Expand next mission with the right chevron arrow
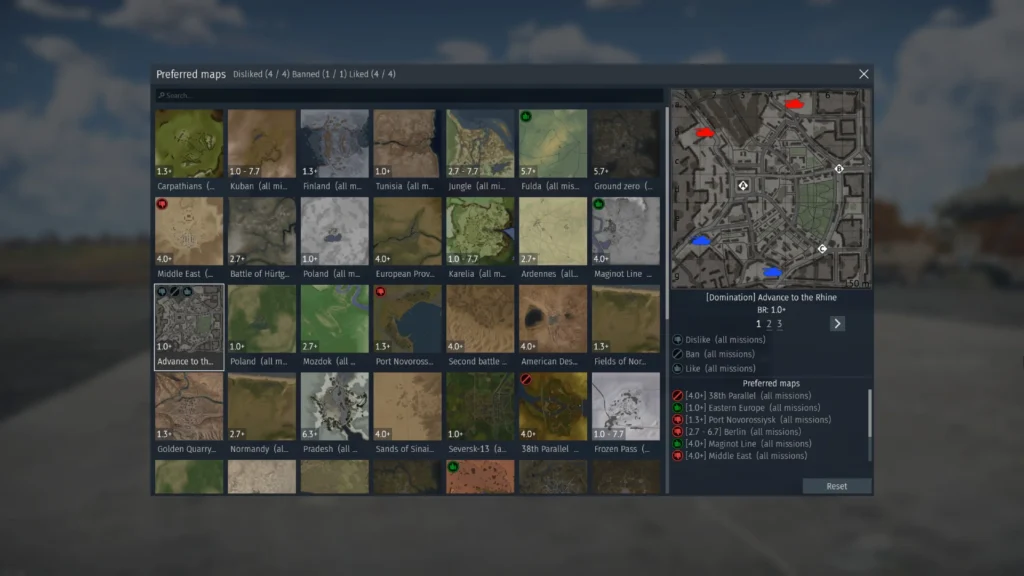 click(837, 323)
